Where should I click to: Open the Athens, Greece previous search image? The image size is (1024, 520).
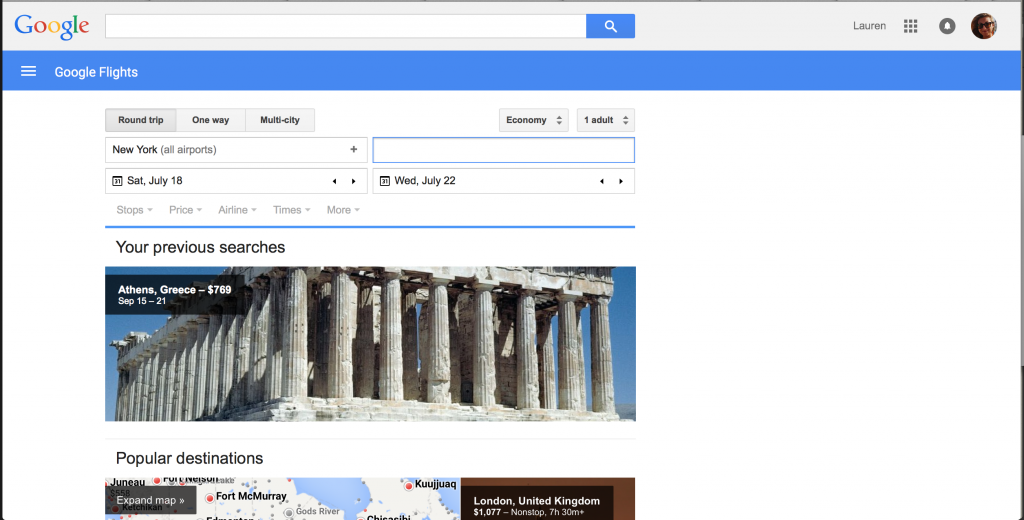pos(370,344)
